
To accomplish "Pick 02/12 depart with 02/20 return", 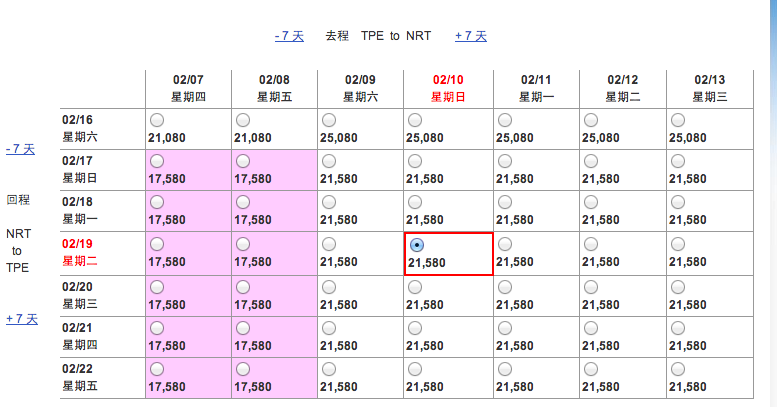I will click(x=591, y=287).
